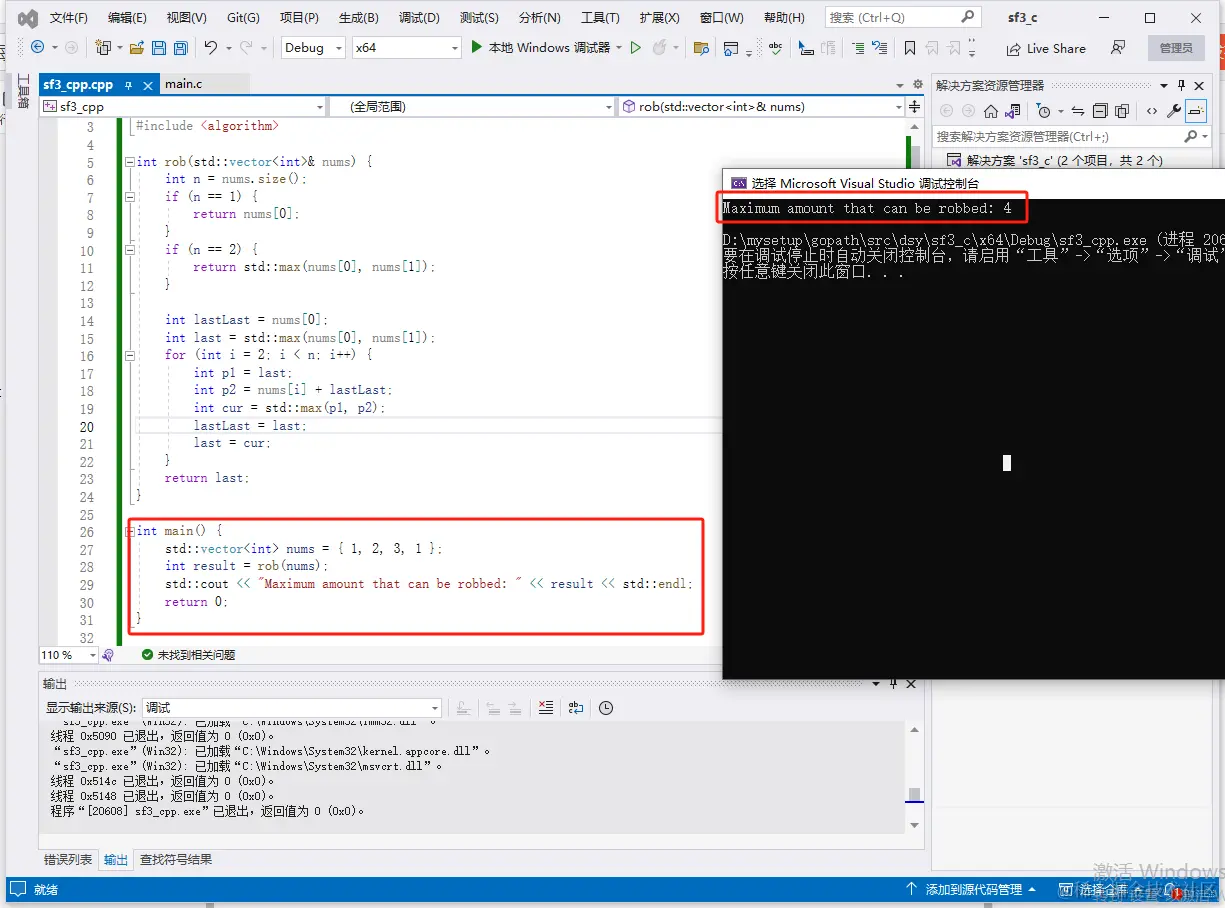1225x908 pixels.
Task: Collapse all items in Solution Explorer
Action: coord(1099,111)
